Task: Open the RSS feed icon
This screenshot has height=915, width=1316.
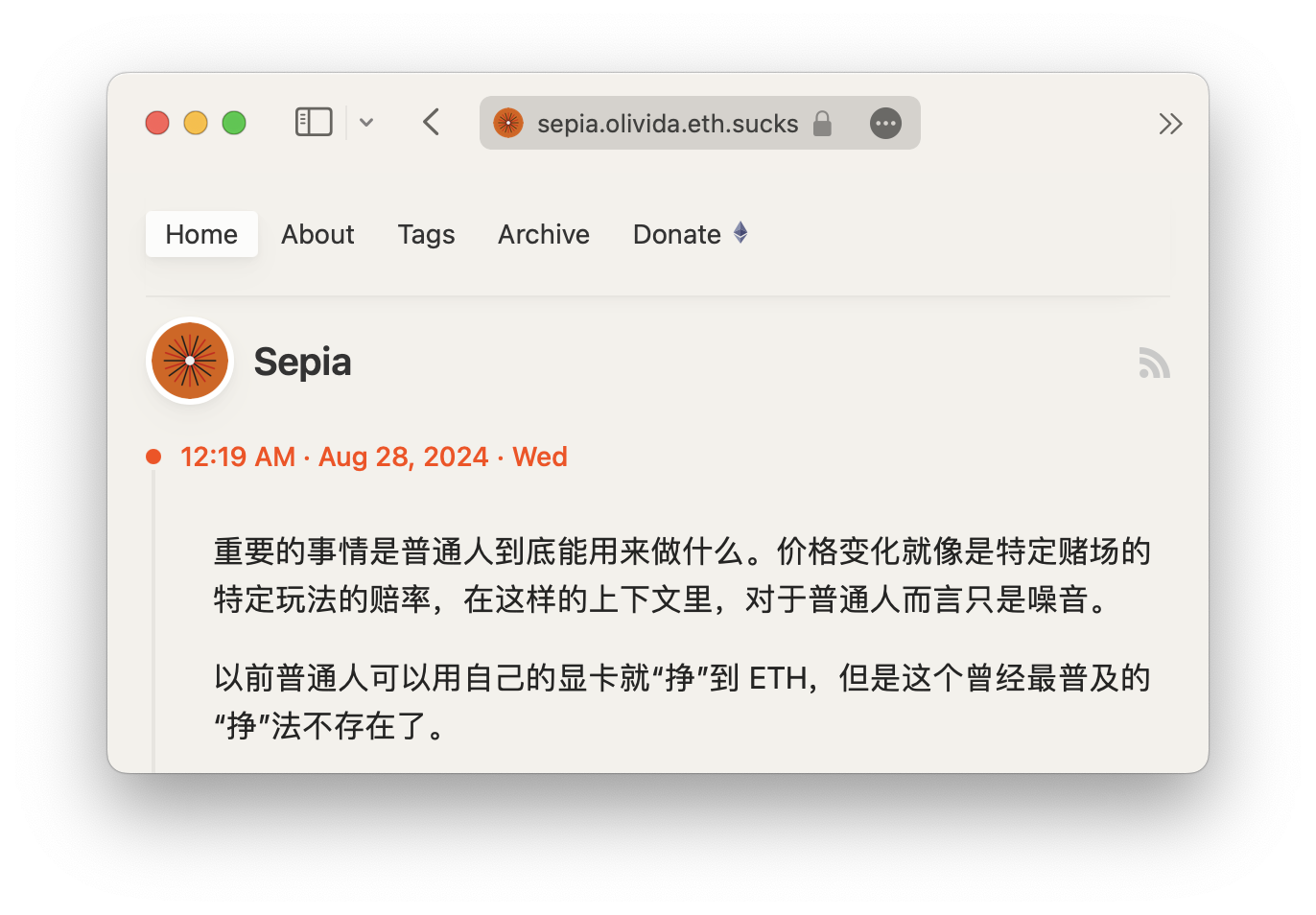Action: 1154,364
